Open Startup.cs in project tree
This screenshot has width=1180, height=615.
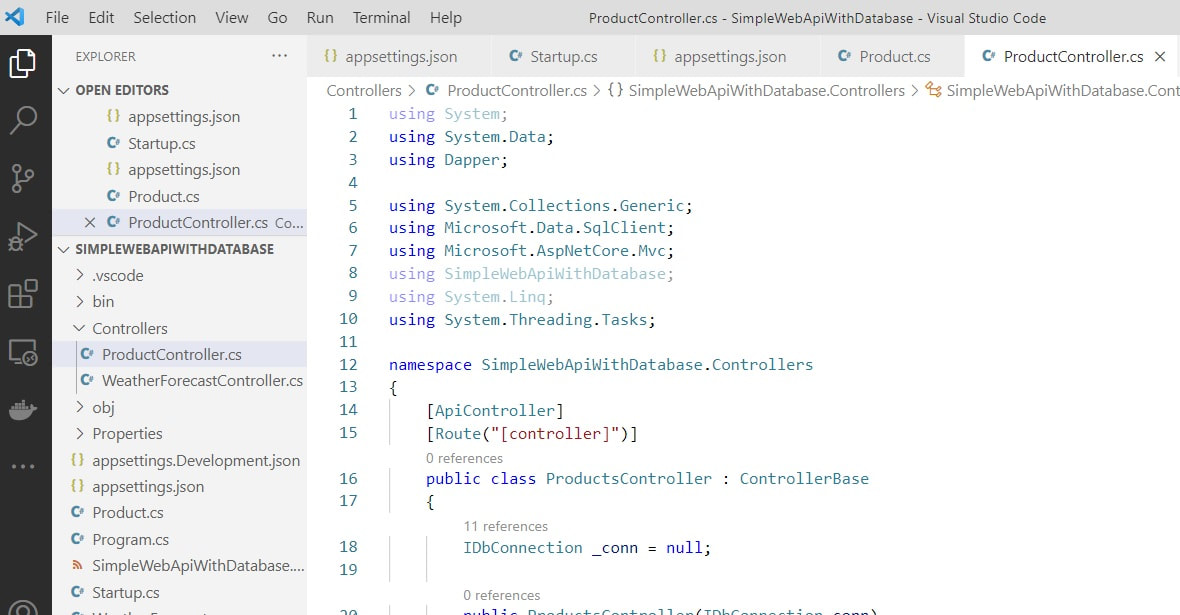coord(180,593)
